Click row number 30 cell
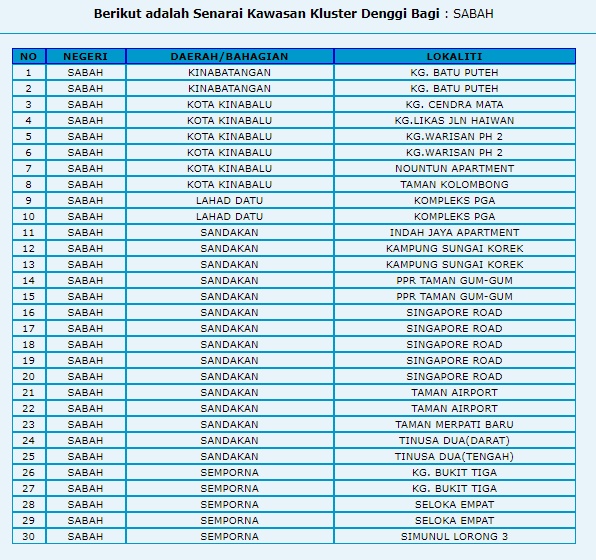The height and width of the screenshot is (560, 596). (x=29, y=536)
